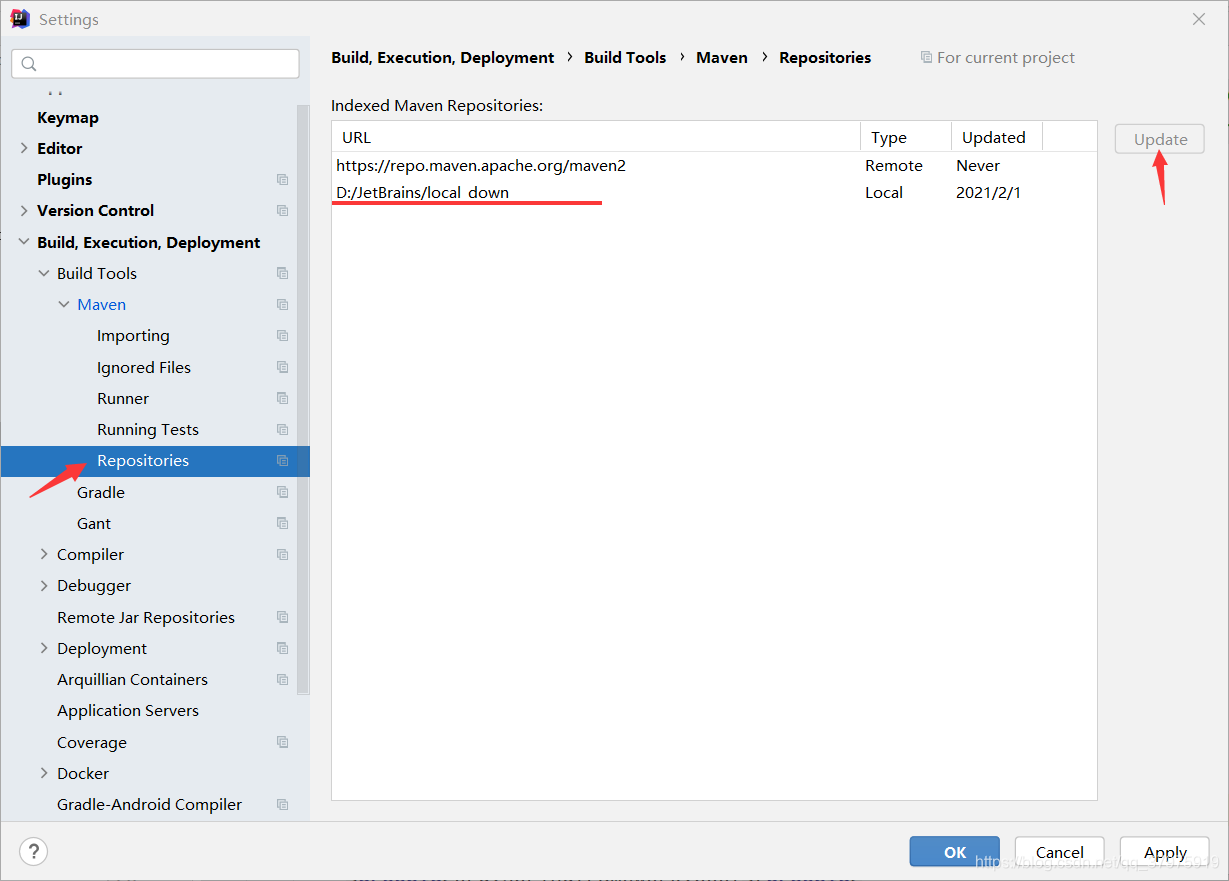Select Ignored Files under Maven
This screenshot has height=881, width=1229.
(x=144, y=368)
